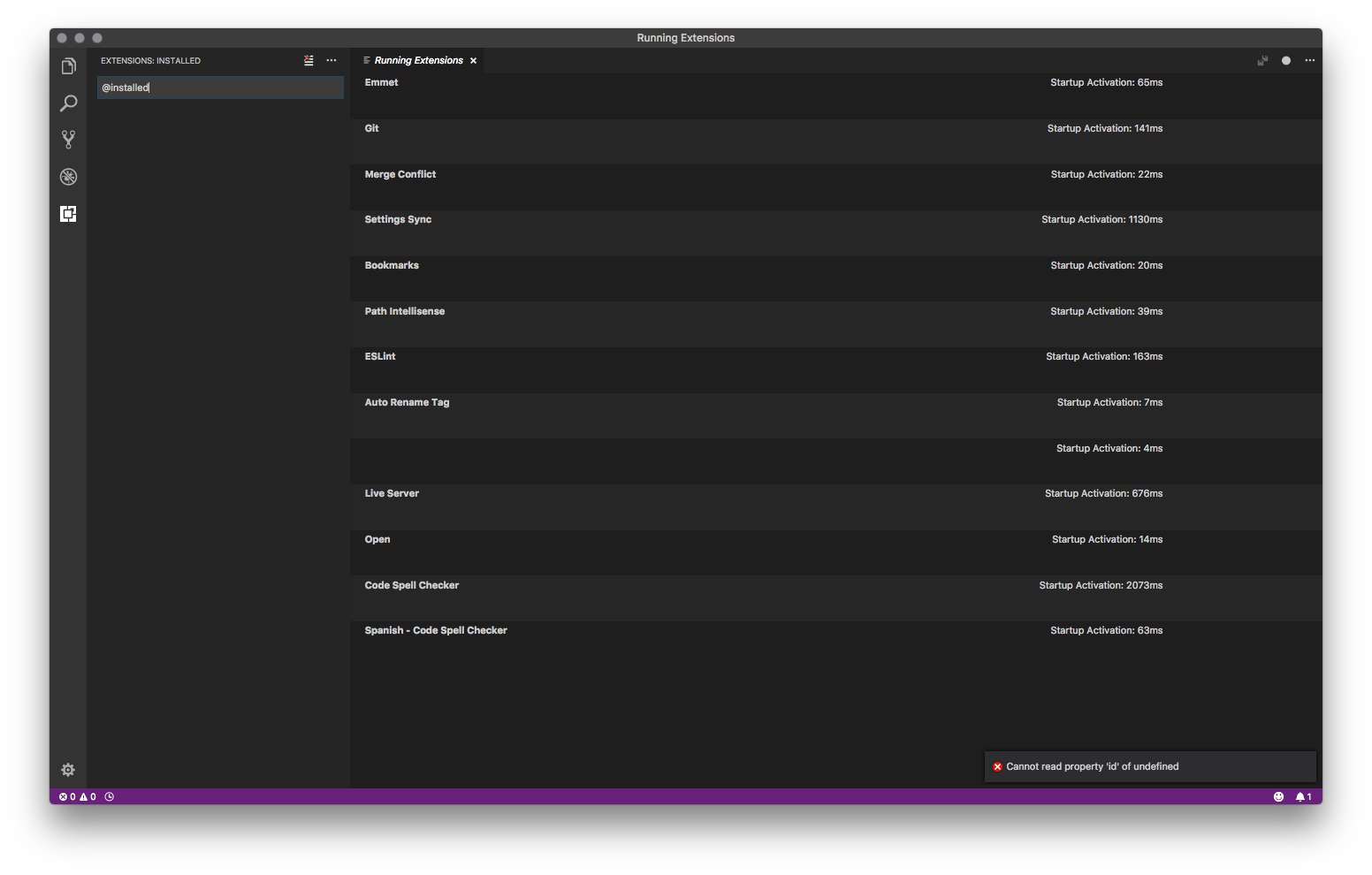Screen dimensions: 1372x875
Task: Open the Run and Debug view
Action: [x=68, y=177]
